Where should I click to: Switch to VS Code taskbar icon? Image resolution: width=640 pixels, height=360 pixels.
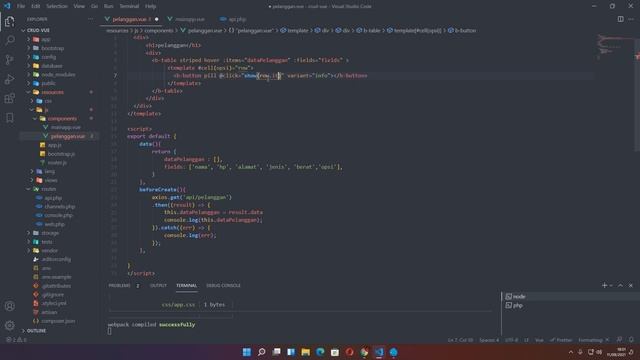(379, 352)
